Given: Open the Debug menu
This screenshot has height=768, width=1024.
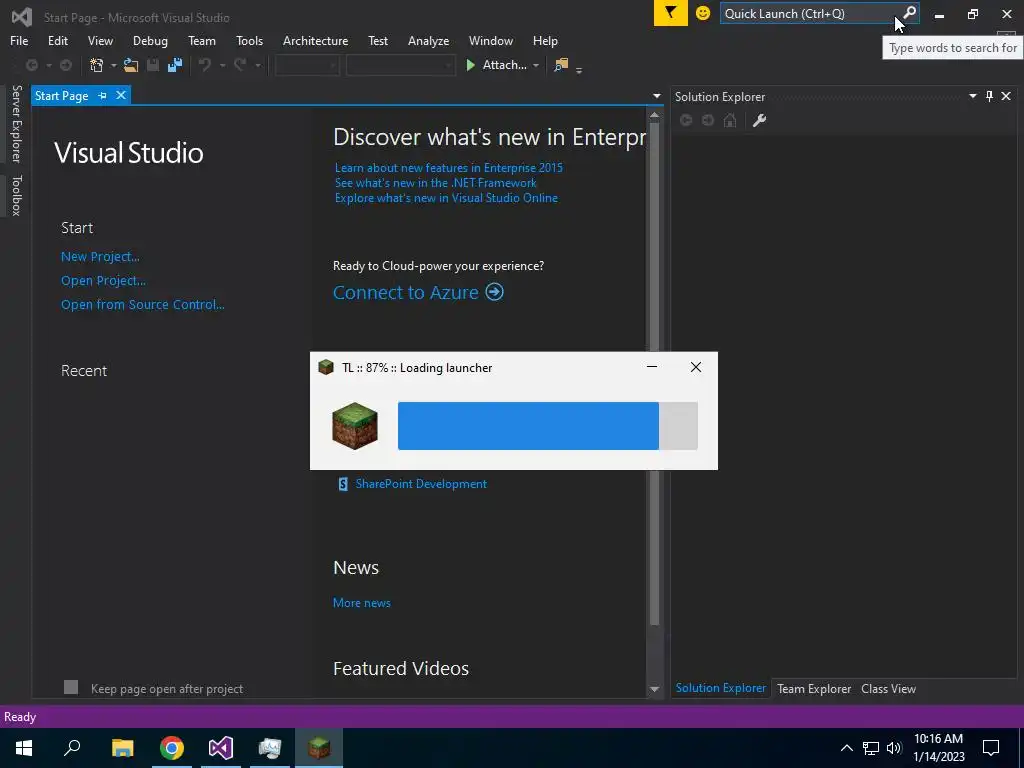Looking at the screenshot, I should pyautogui.click(x=150, y=40).
